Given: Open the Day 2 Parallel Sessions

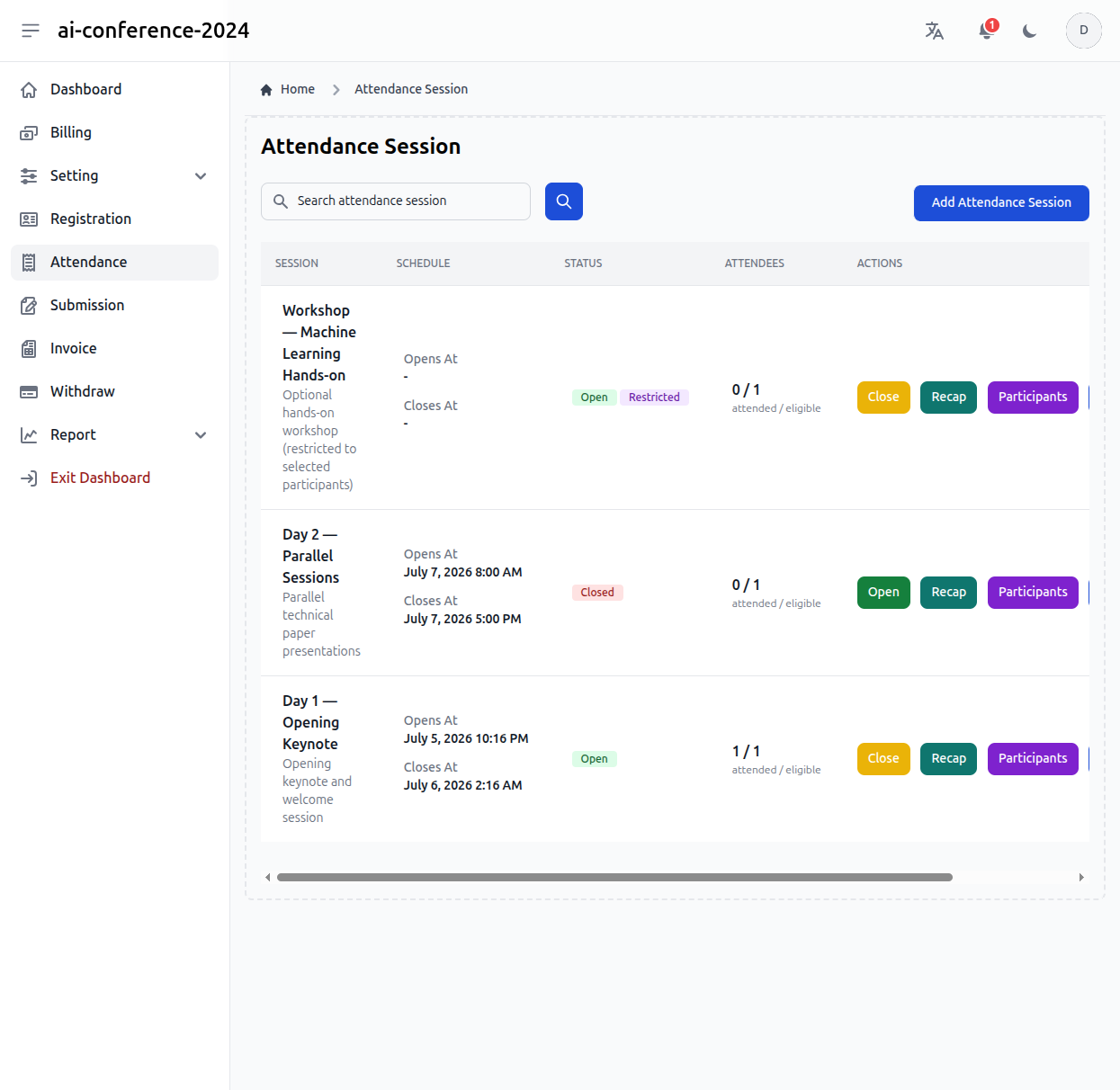Looking at the screenshot, I should point(883,593).
